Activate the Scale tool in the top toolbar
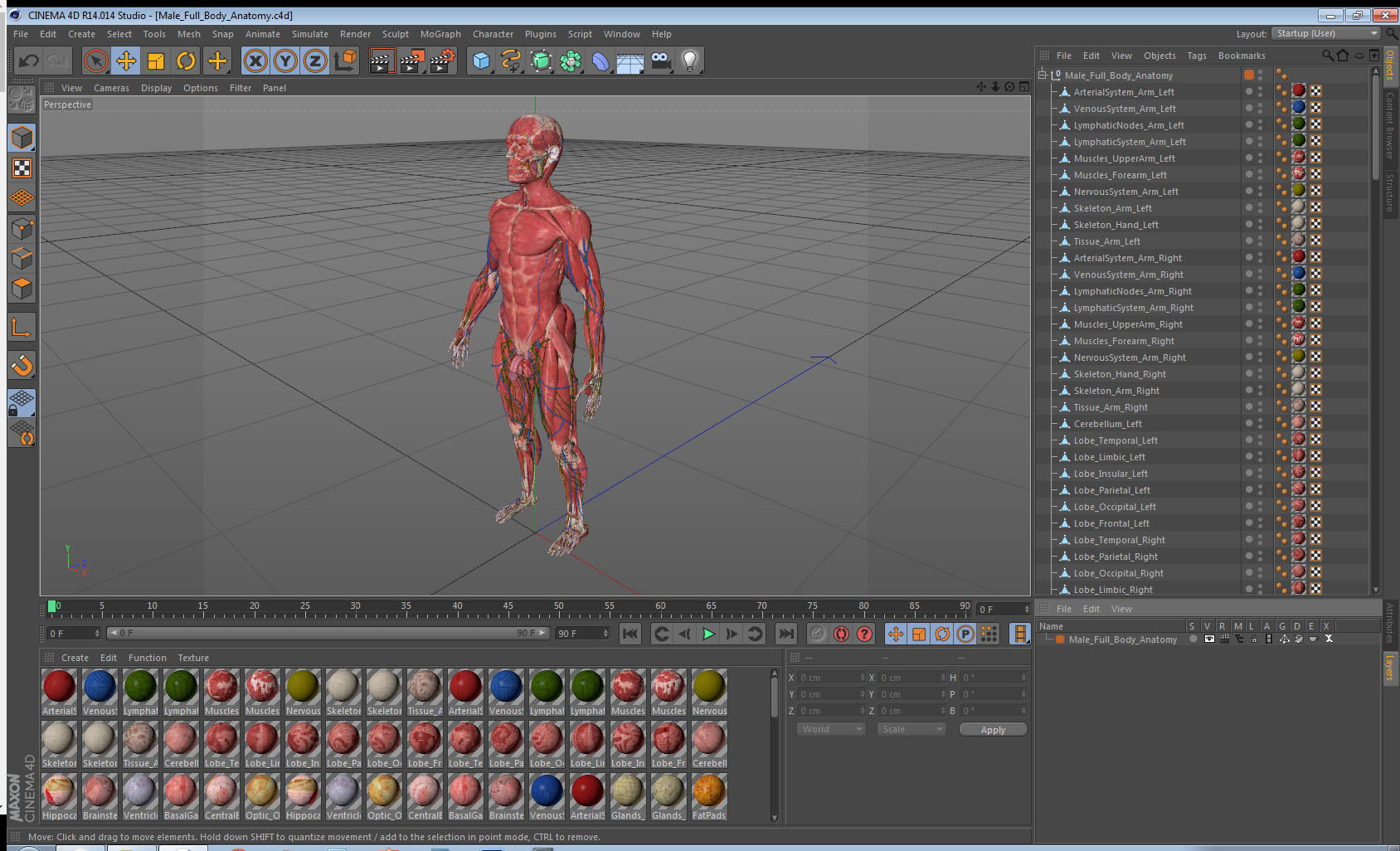The height and width of the screenshot is (851, 1400). 156,61
